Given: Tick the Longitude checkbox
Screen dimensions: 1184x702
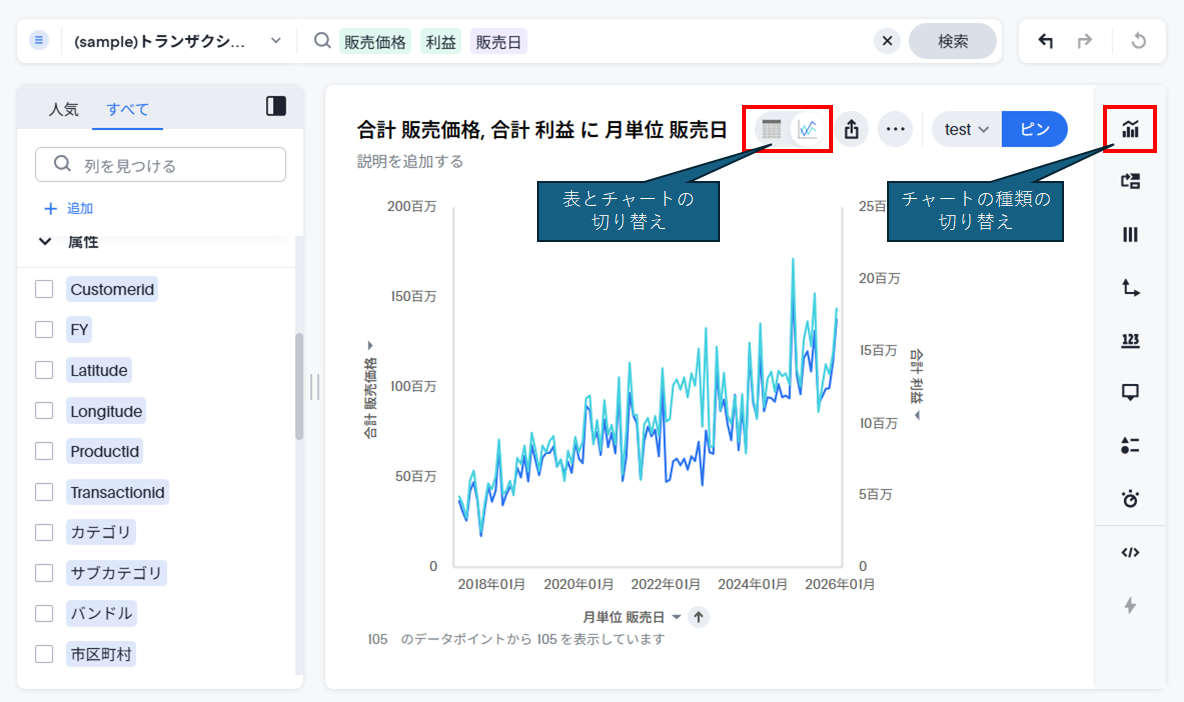Looking at the screenshot, I should [44, 411].
